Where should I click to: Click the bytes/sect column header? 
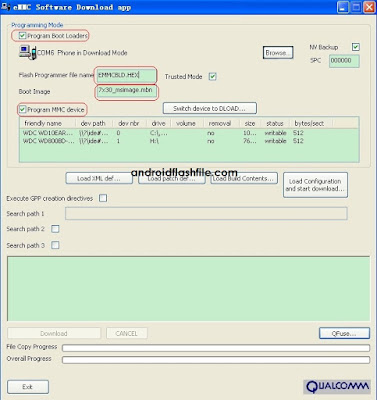coord(311,123)
